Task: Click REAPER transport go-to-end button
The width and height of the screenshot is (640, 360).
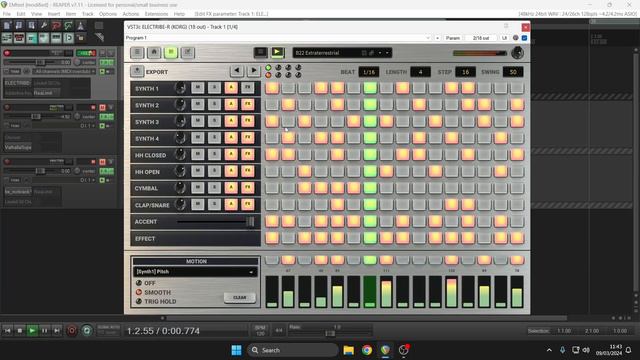Action: 57,331
